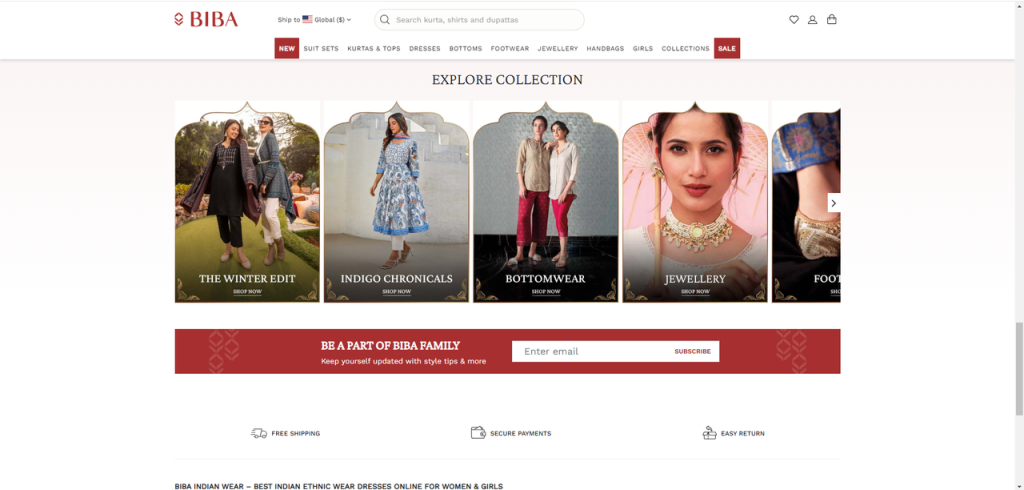The height and width of the screenshot is (490, 1024).
Task: Open The Winter Edit collection image
Action: (x=248, y=202)
